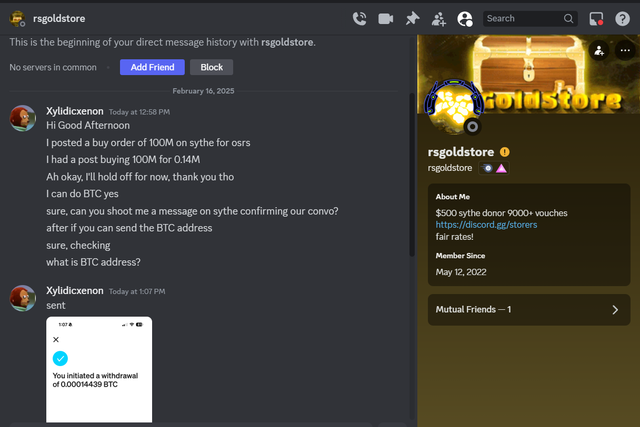640x427 pixels.
Task: Click the rsgoldstore title in the header
Action: coord(59,19)
